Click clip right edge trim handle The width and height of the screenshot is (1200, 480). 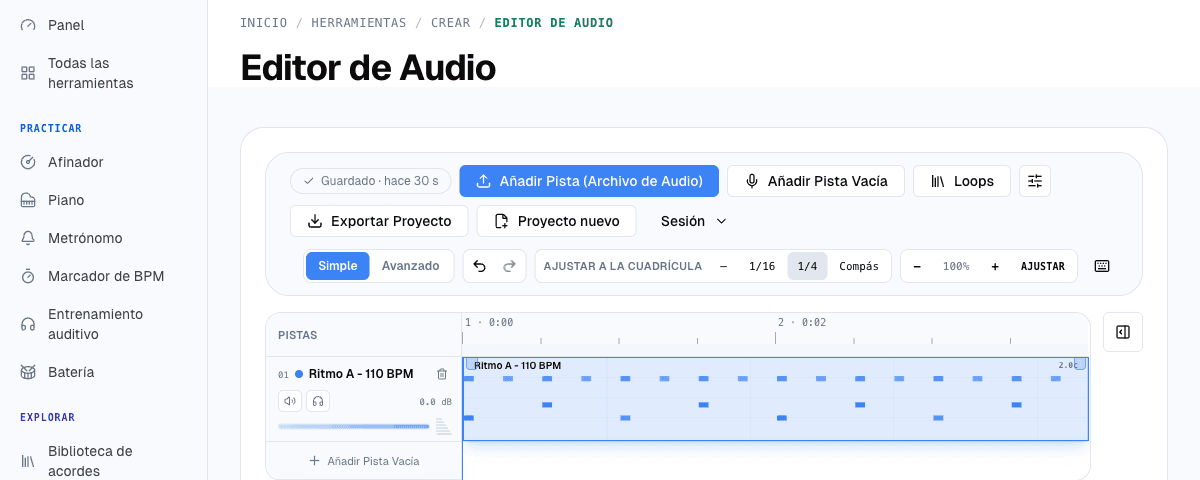click(x=1080, y=364)
